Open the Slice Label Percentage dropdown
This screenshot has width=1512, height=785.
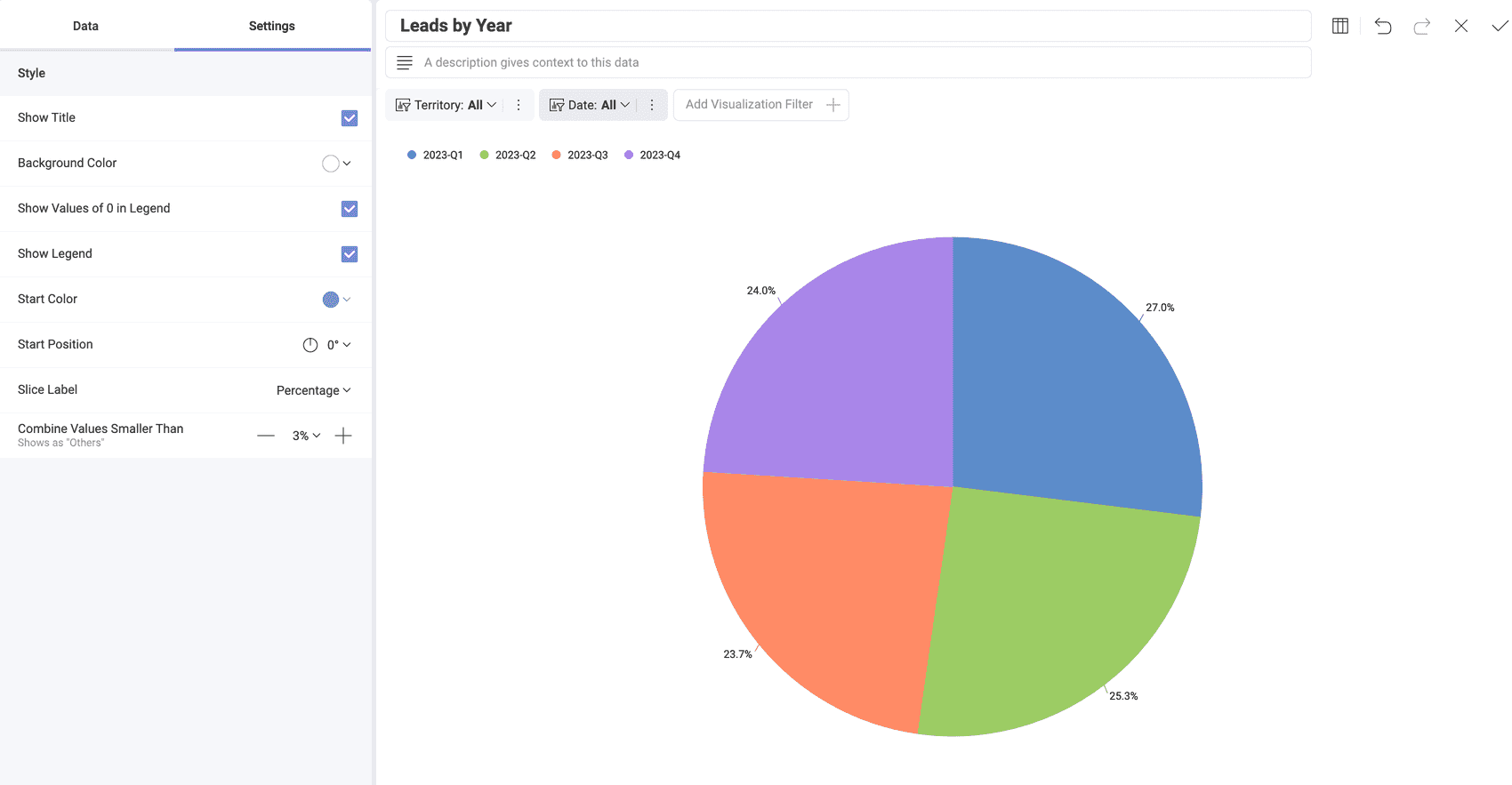point(314,390)
